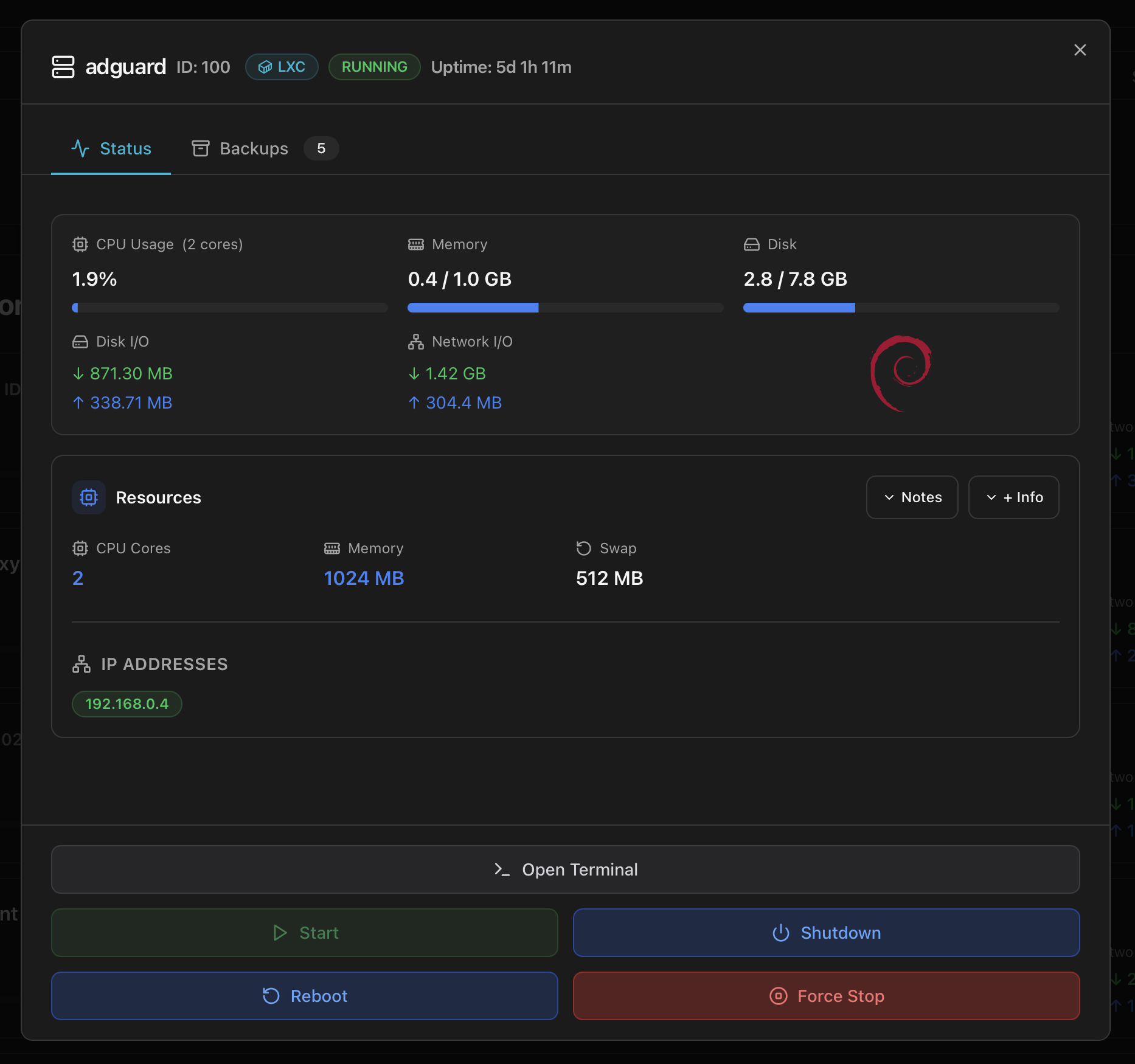Expand the + Info dropdown
The image size is (1135, 1064).
(x=1014, y=497)
